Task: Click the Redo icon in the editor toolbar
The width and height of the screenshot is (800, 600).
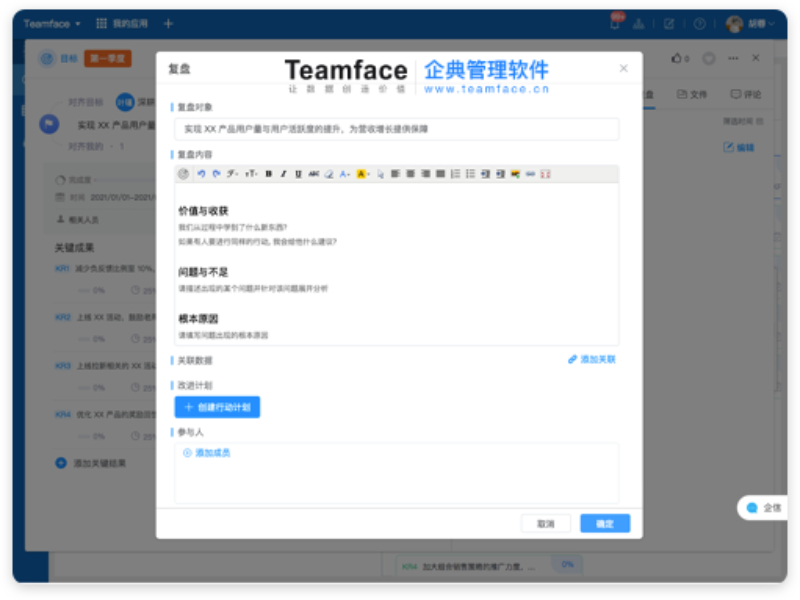Action: coord(215,173)
